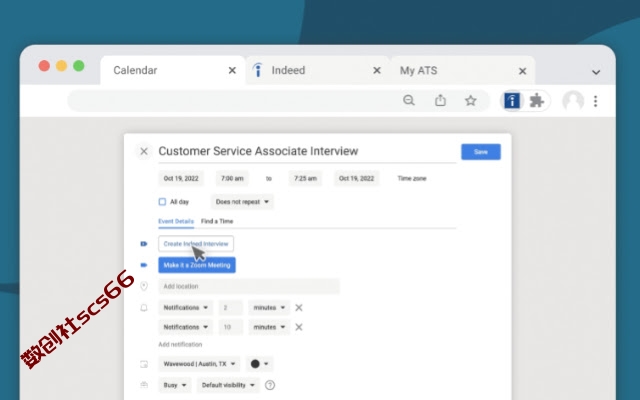640x400 pixels.
Task: Click the event title field
Action: tap(307, 151)
